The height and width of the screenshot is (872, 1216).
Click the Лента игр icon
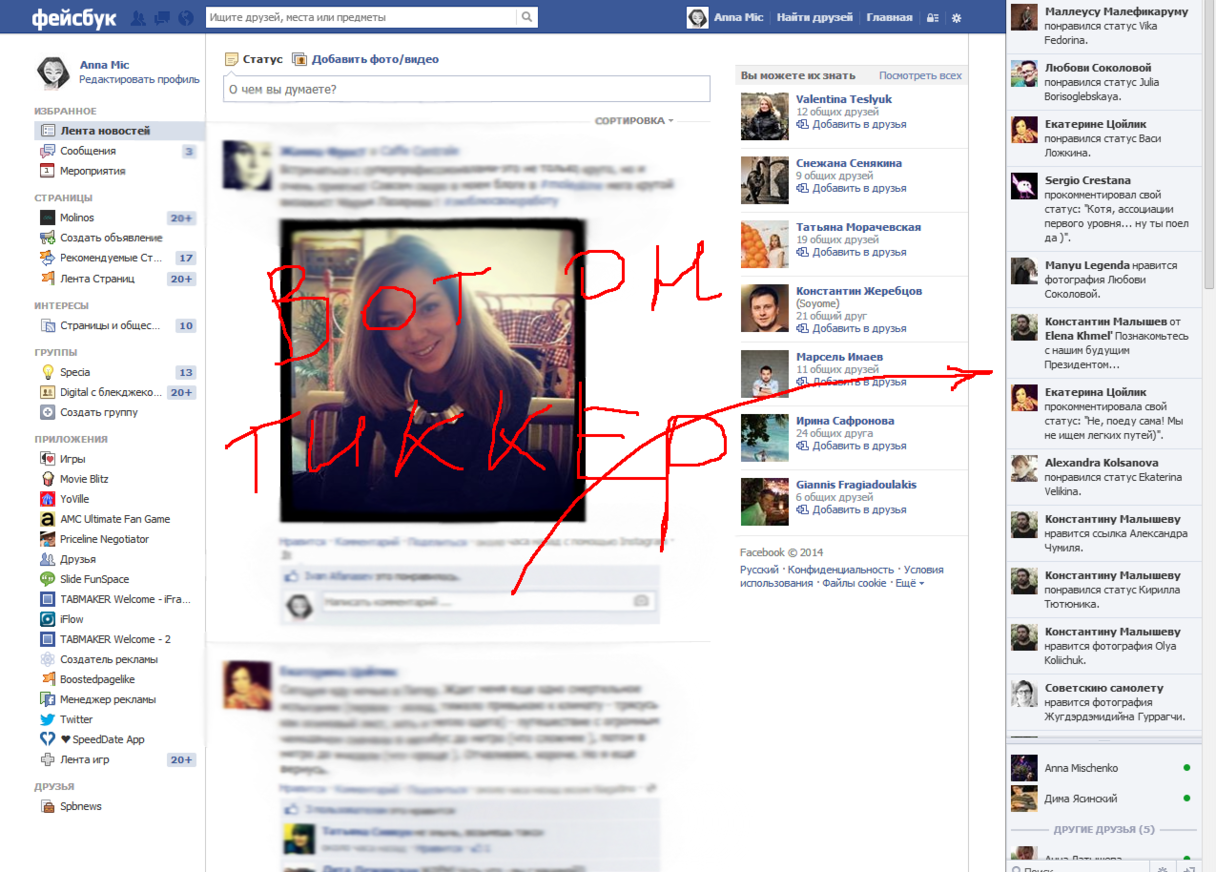tap(47, 759)
